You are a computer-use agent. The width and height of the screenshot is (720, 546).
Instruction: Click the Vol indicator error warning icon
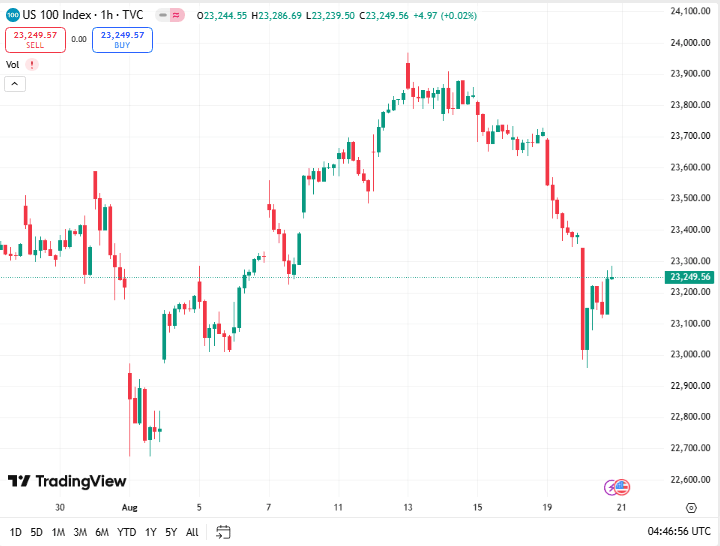(32, 65)
